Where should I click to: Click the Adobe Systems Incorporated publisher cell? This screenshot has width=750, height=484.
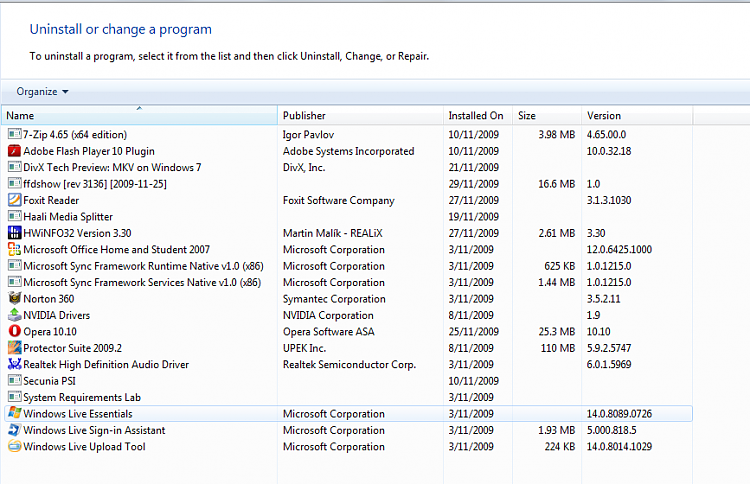point(348,151)
